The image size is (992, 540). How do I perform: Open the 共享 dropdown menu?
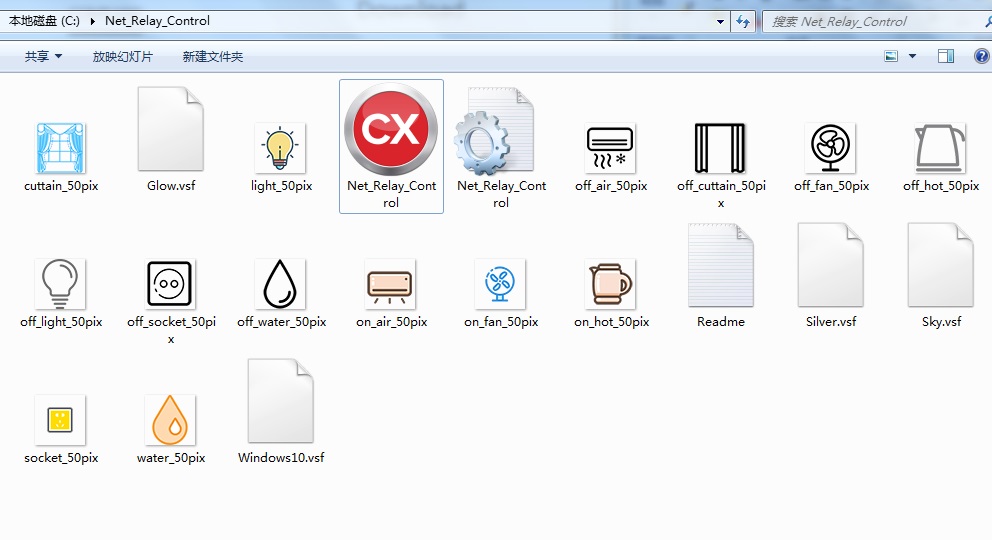(43, 57)
